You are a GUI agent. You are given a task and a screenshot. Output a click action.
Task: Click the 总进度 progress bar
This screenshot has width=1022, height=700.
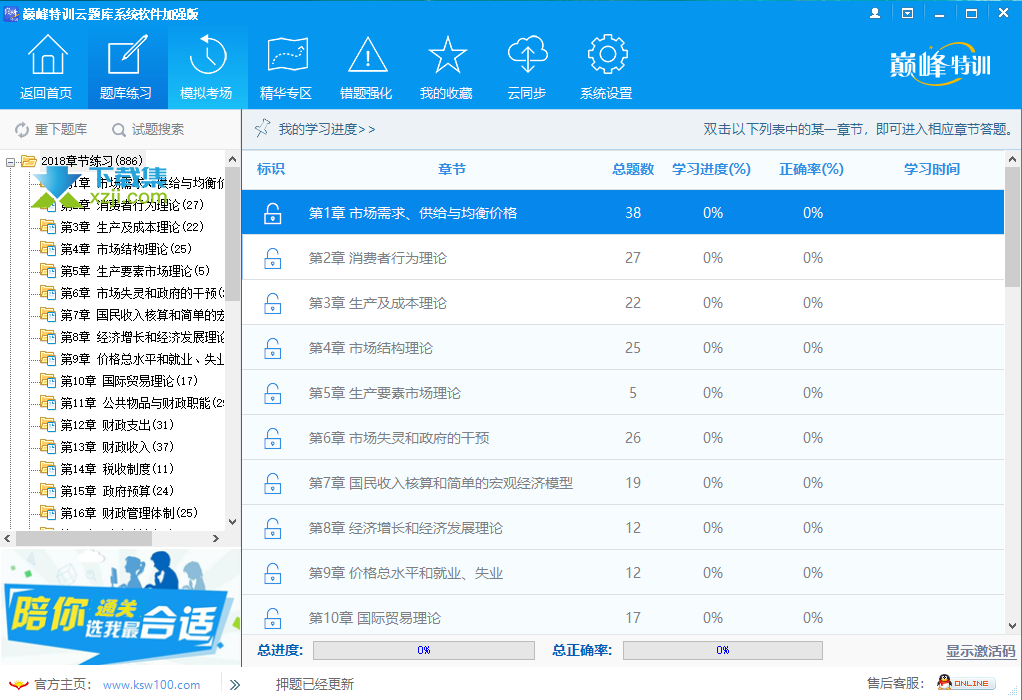(x=424, y=650)
